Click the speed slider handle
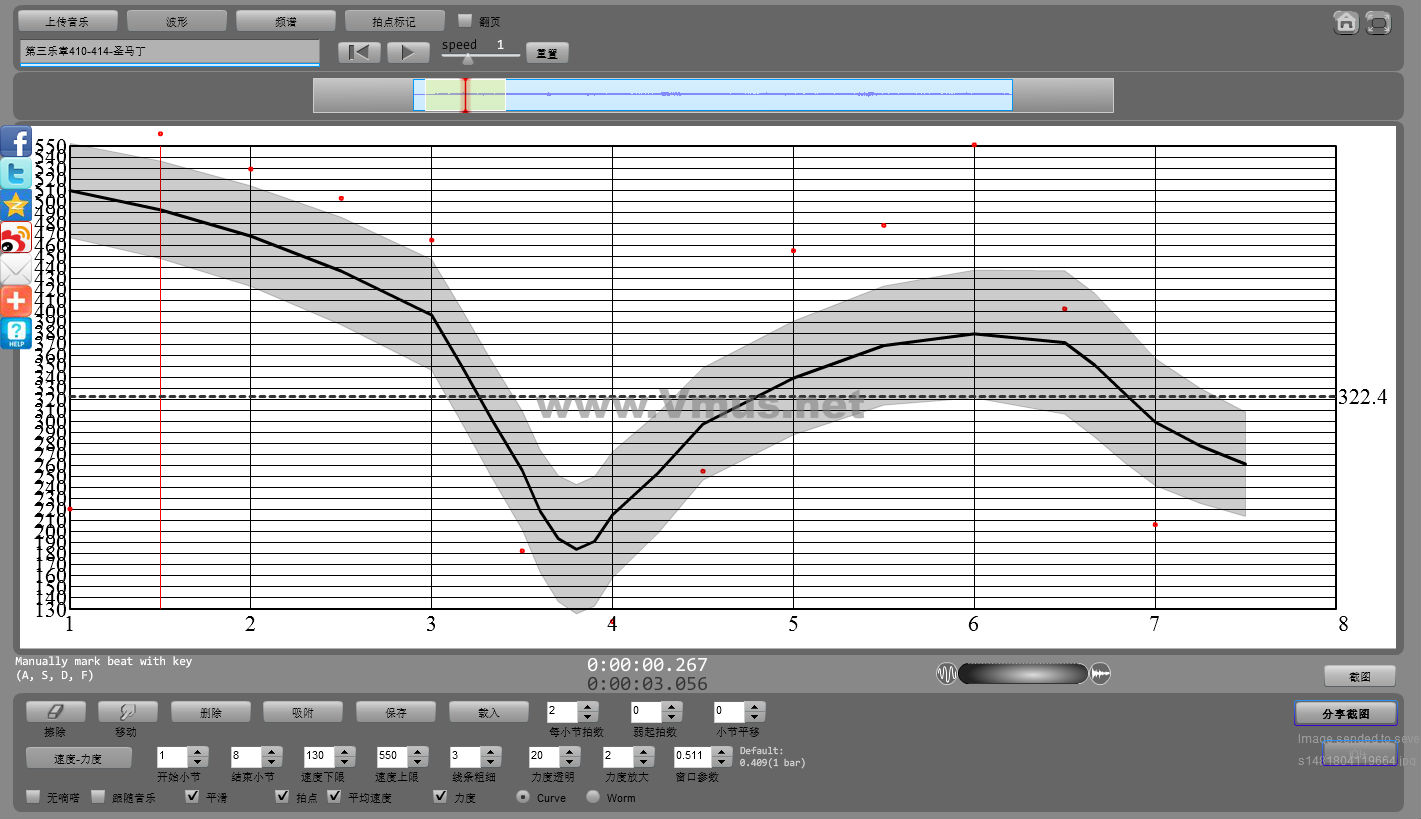1421x819 pixels. pos(467,59)
